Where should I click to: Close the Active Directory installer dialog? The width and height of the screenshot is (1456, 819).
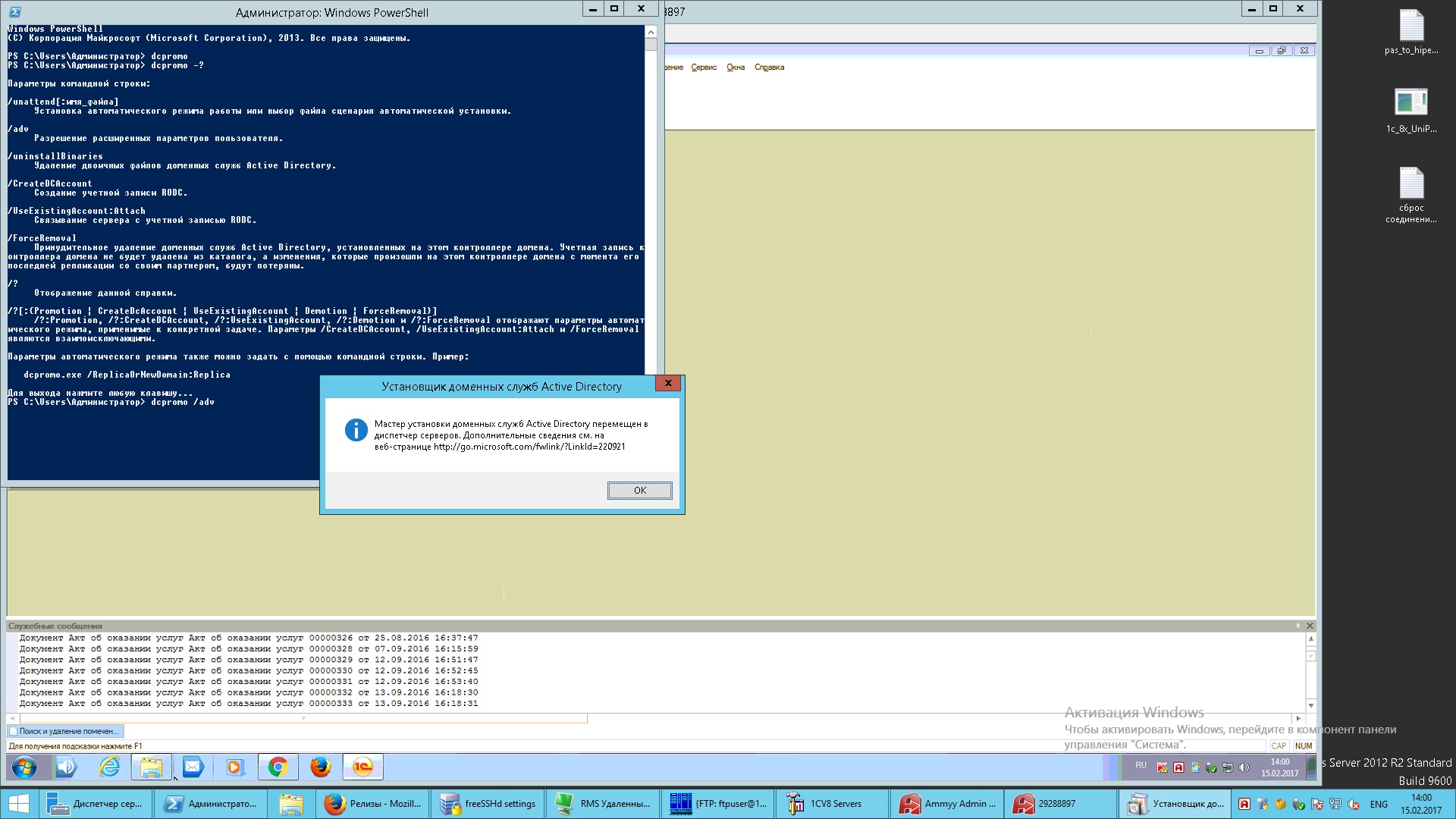coord(668,384)
